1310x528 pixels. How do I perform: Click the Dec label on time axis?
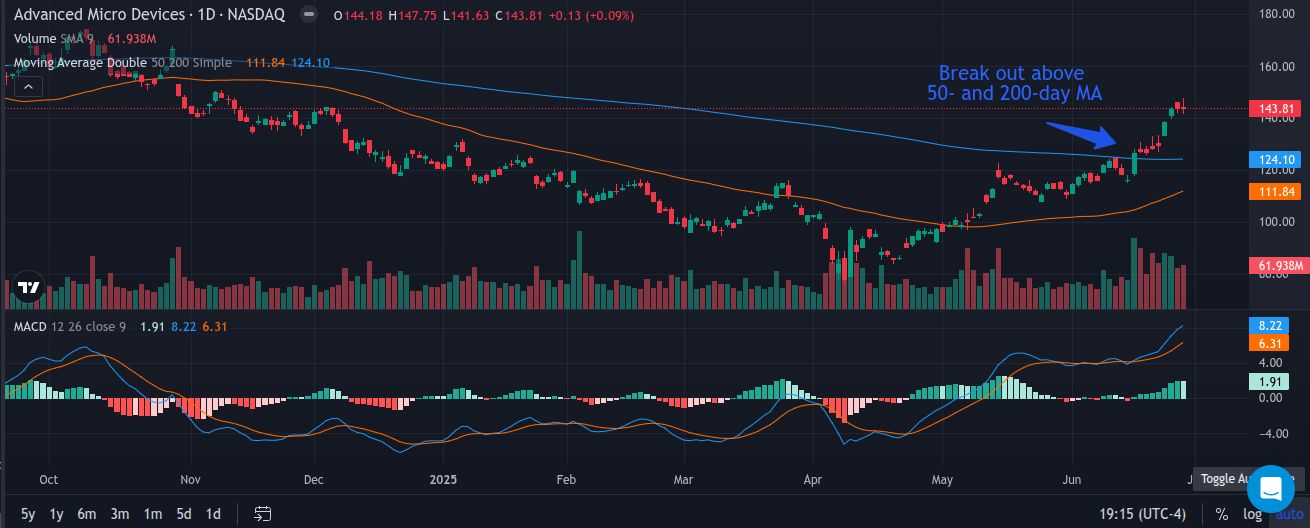(314, 479)
